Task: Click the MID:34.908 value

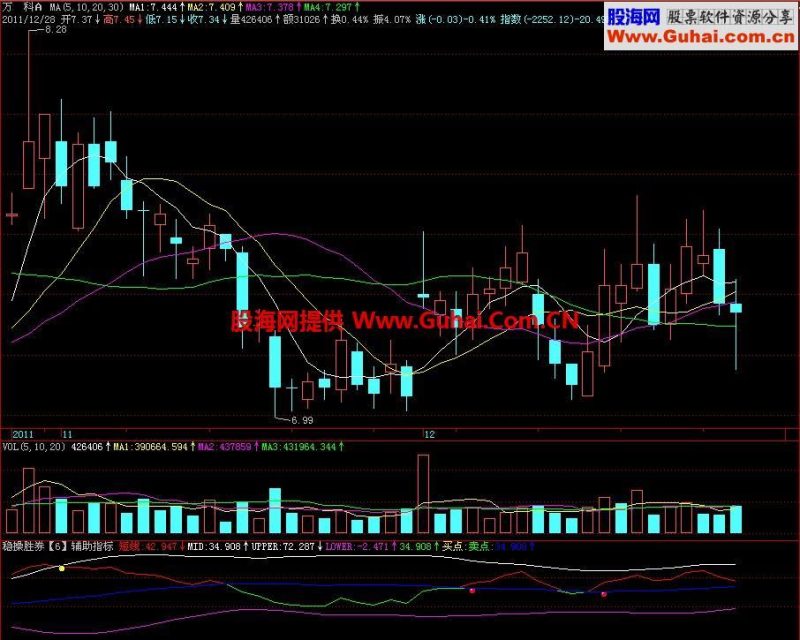Action: [x=214, y=546]
